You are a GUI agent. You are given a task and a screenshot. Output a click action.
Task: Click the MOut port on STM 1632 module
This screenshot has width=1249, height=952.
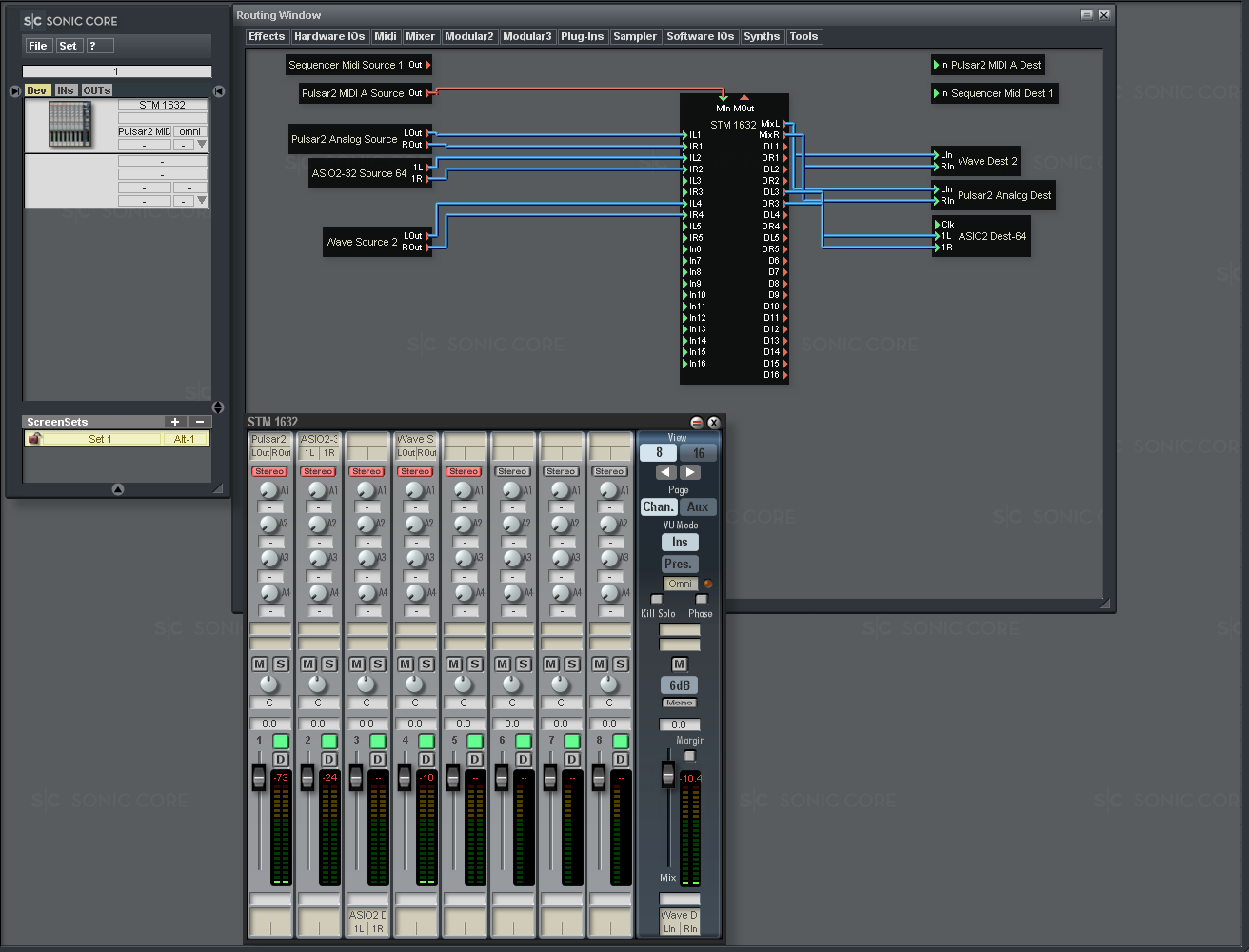tap(744, 98)
